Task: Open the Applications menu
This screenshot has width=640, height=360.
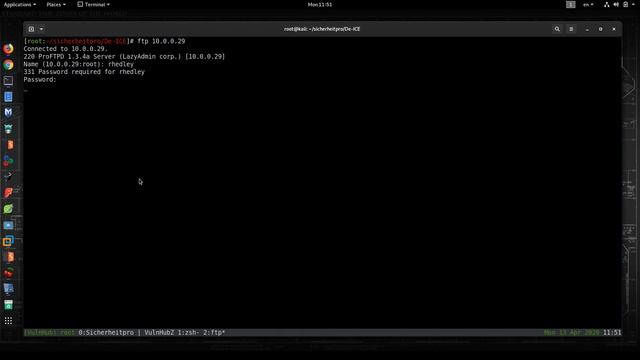Action: 20,4
